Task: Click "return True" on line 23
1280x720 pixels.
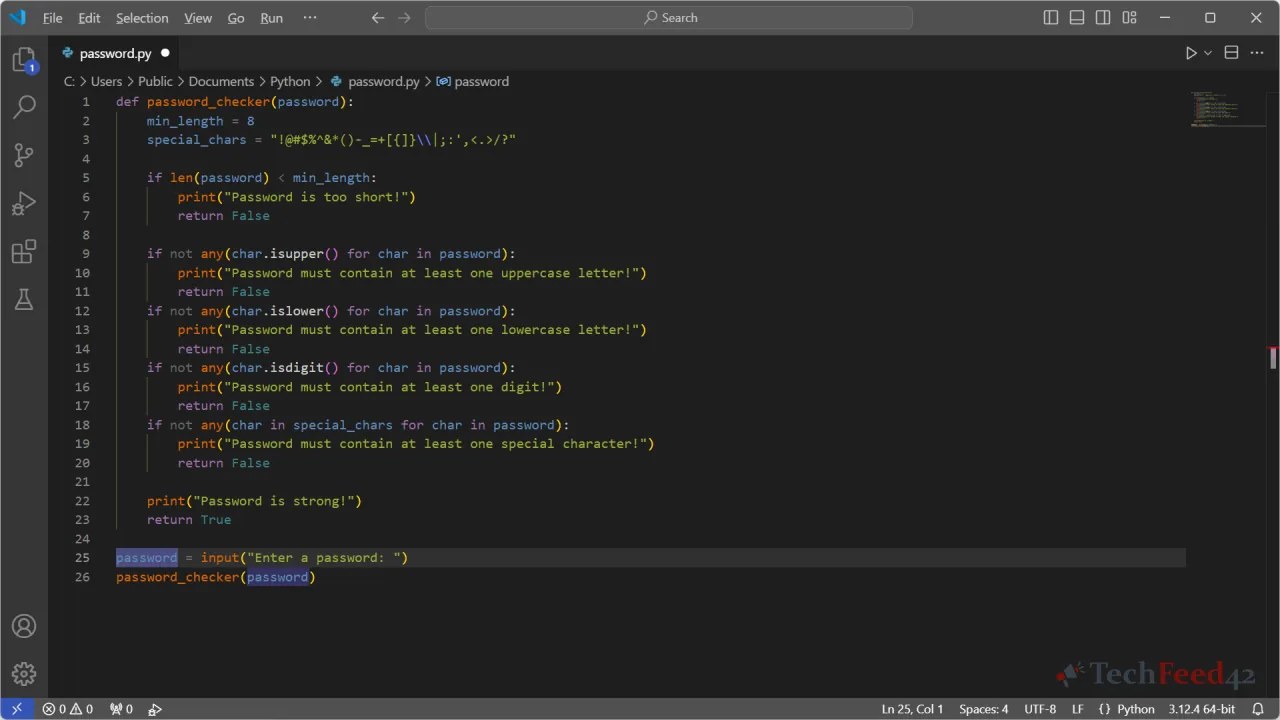Action: tap(189, 520)
